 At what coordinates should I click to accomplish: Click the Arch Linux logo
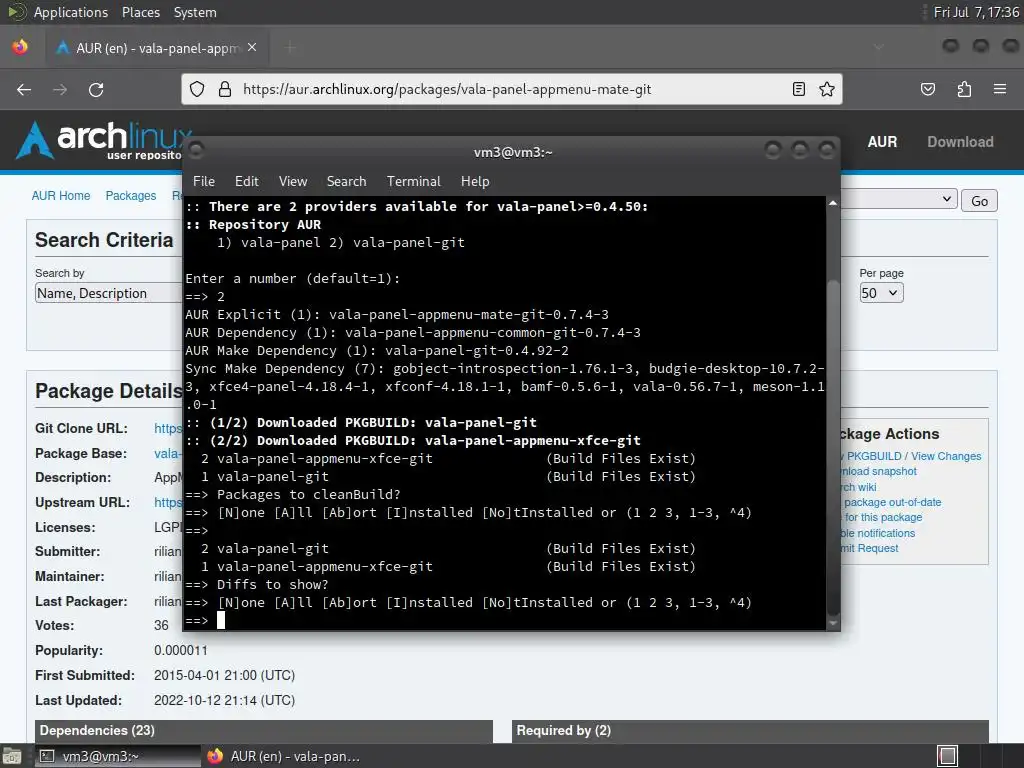104,141
